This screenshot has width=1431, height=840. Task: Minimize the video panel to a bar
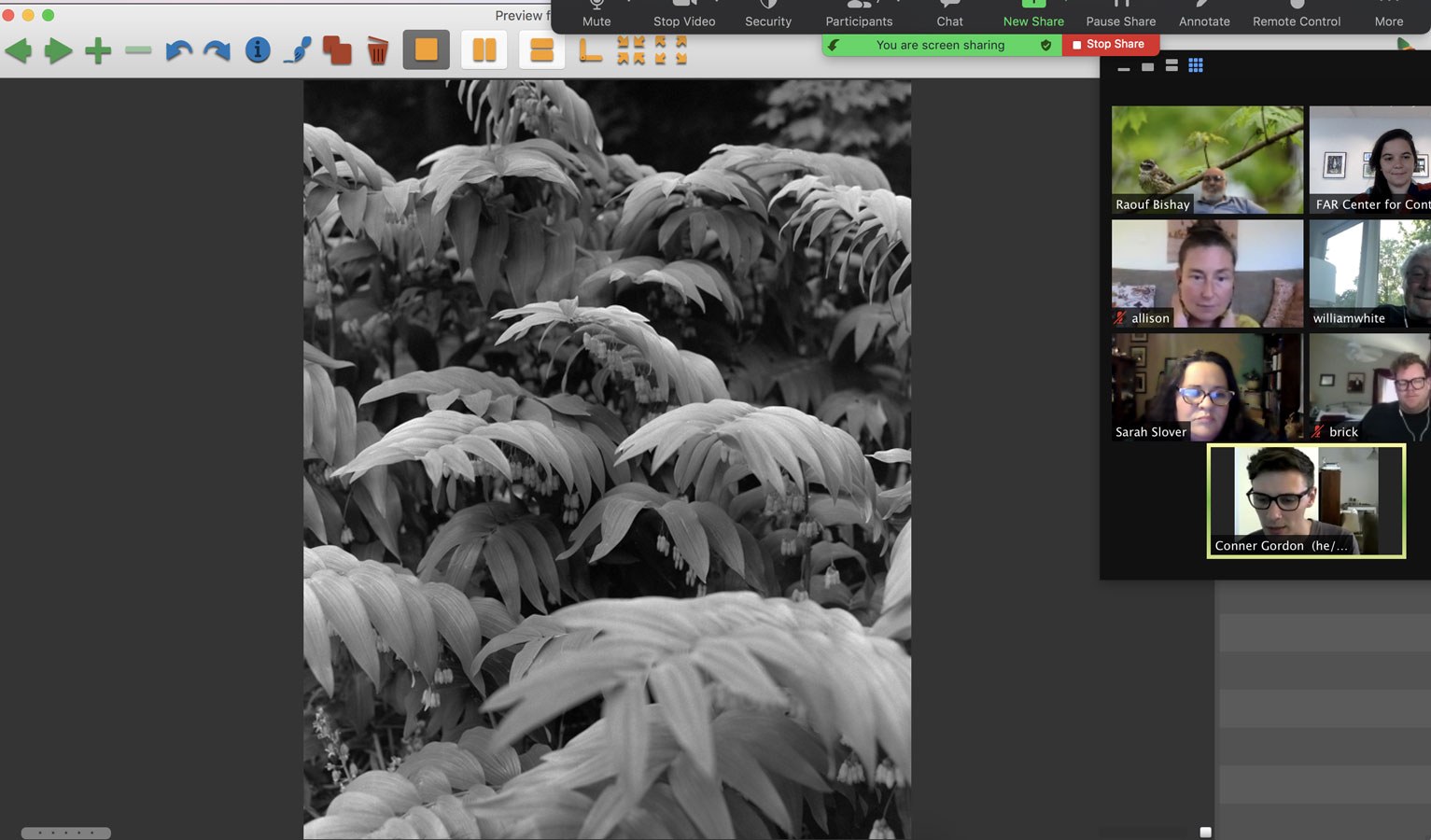coord(1123,67)
